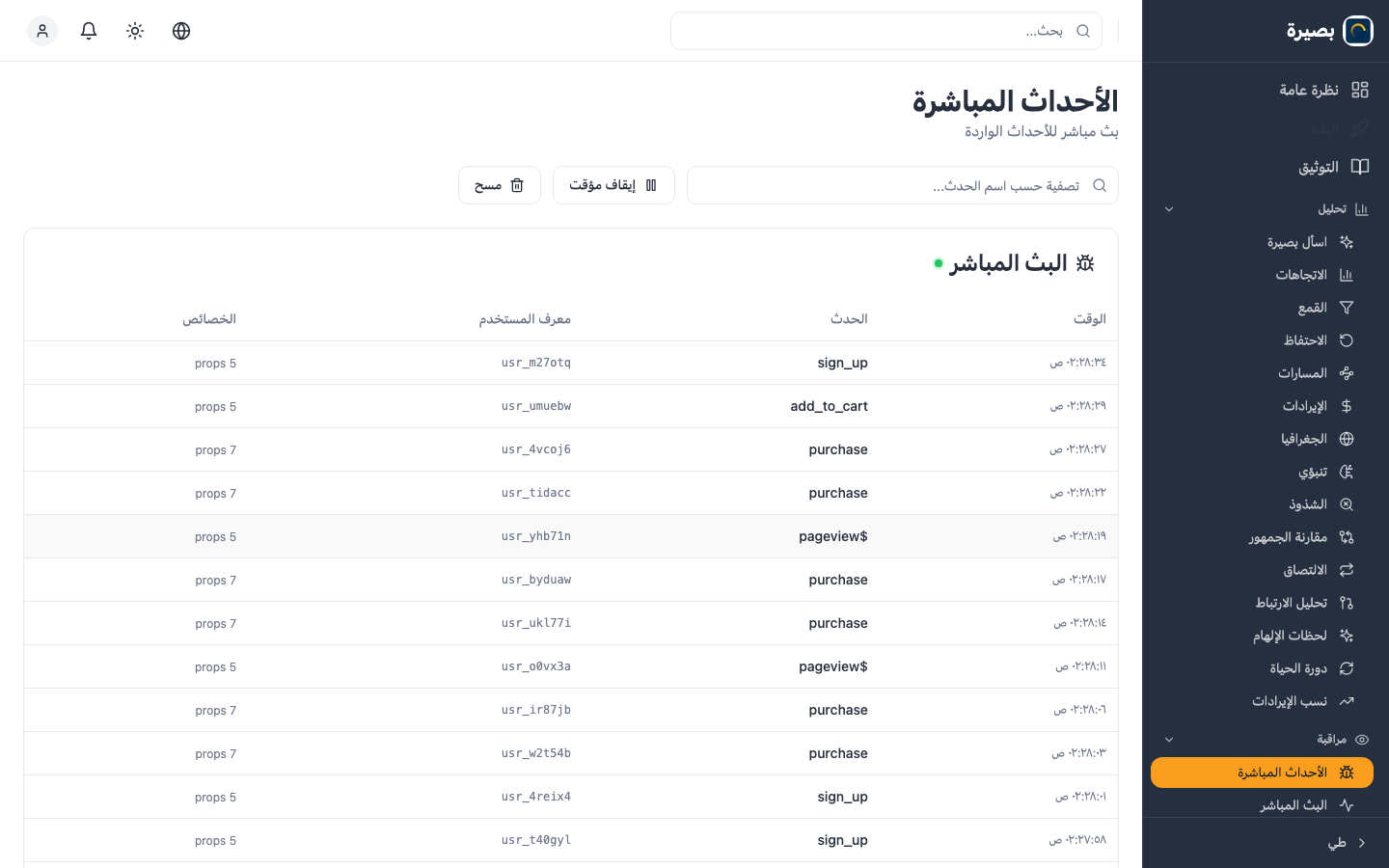The height and width of the screenshot is (868, 1389).
Task: Collapse the تحليل section chevron
Action: [x=1169, y=209]
